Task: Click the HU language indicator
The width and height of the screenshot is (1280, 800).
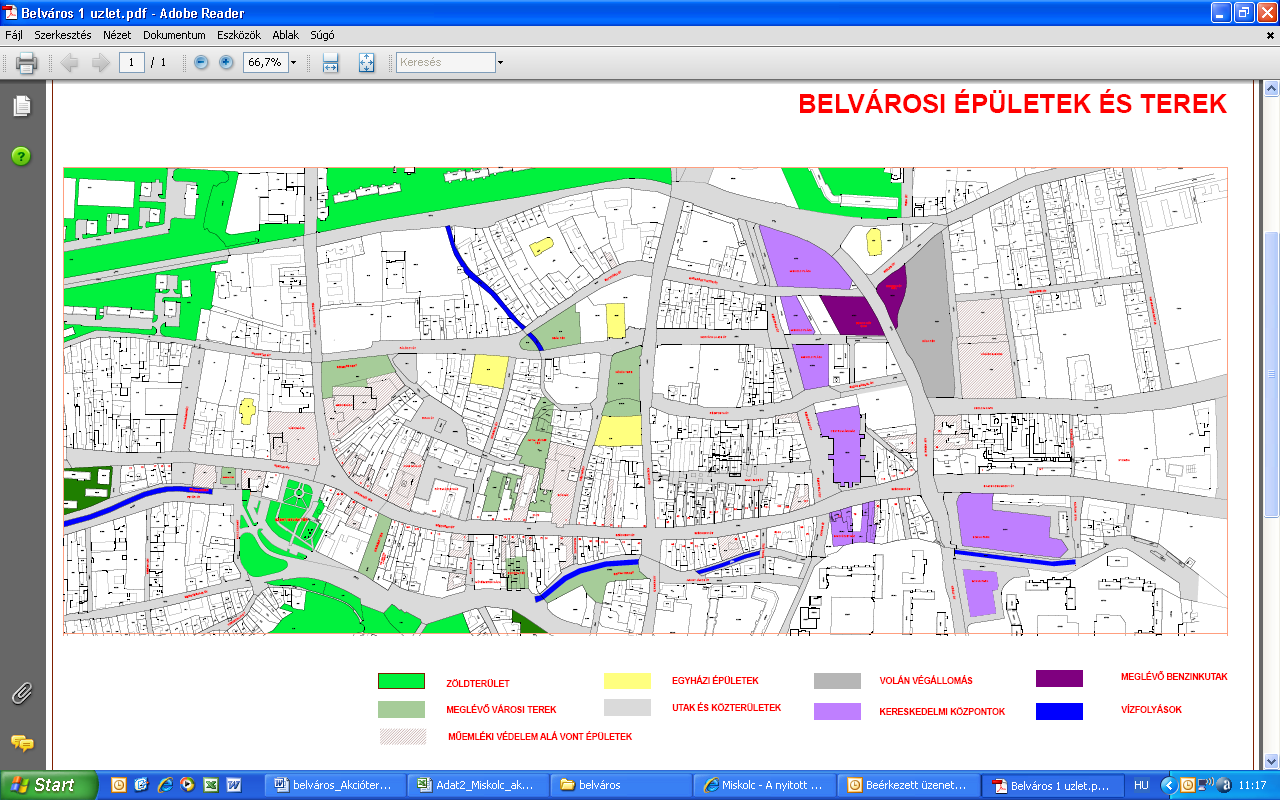Action: pos(1142,785)
